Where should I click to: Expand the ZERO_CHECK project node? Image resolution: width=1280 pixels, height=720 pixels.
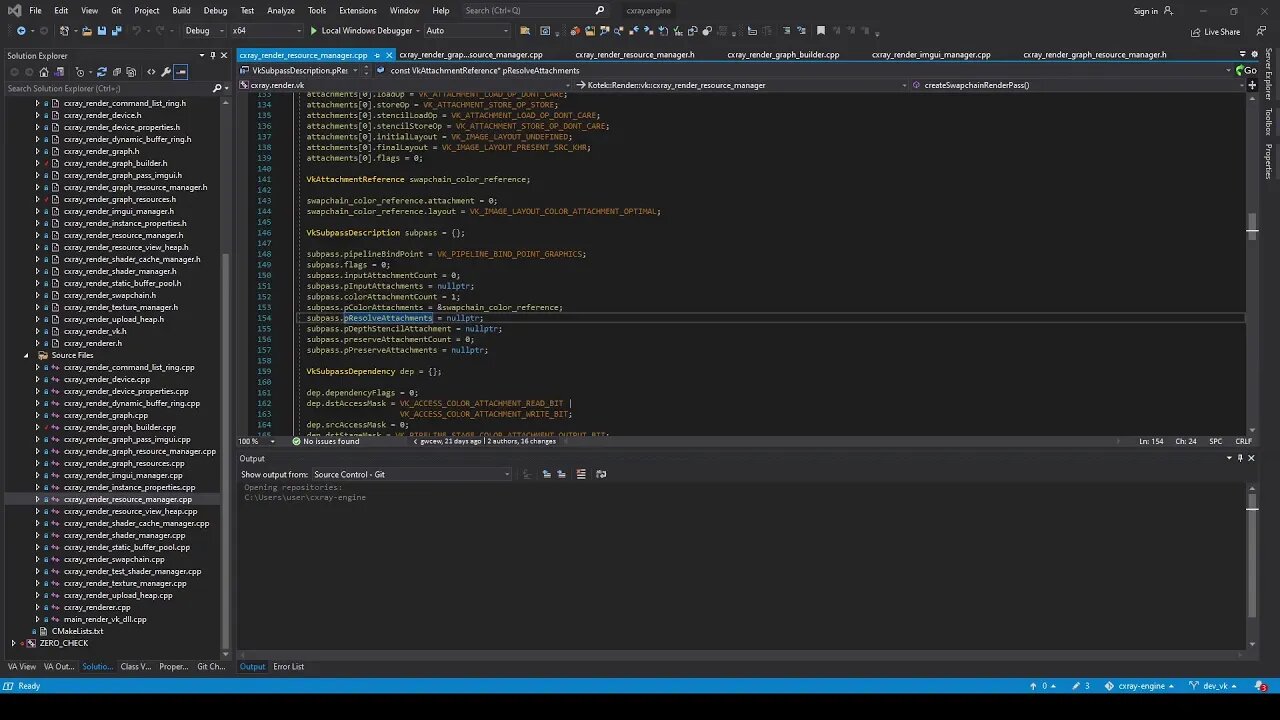(14, 643)
